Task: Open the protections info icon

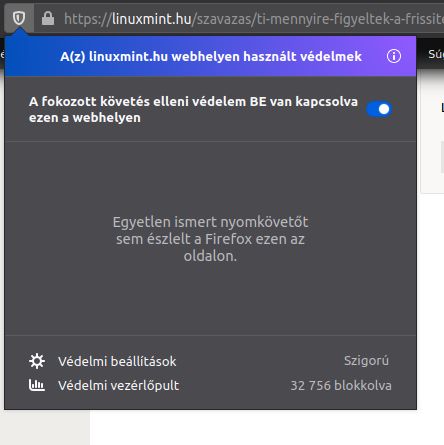Action: (394, 56)
